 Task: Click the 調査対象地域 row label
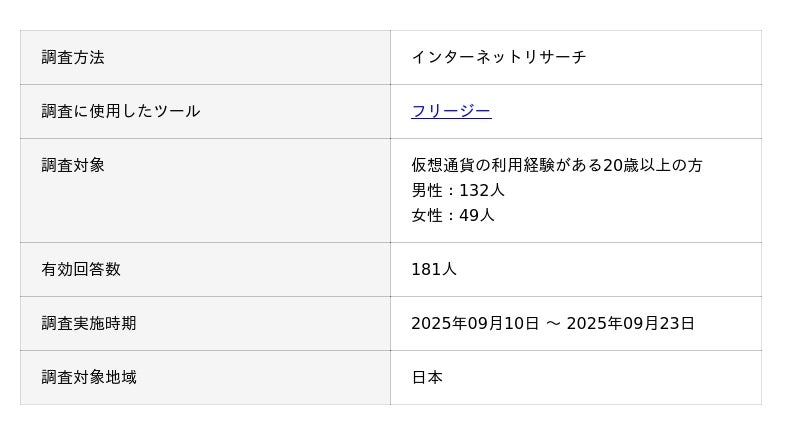click(x=89, y=377)
